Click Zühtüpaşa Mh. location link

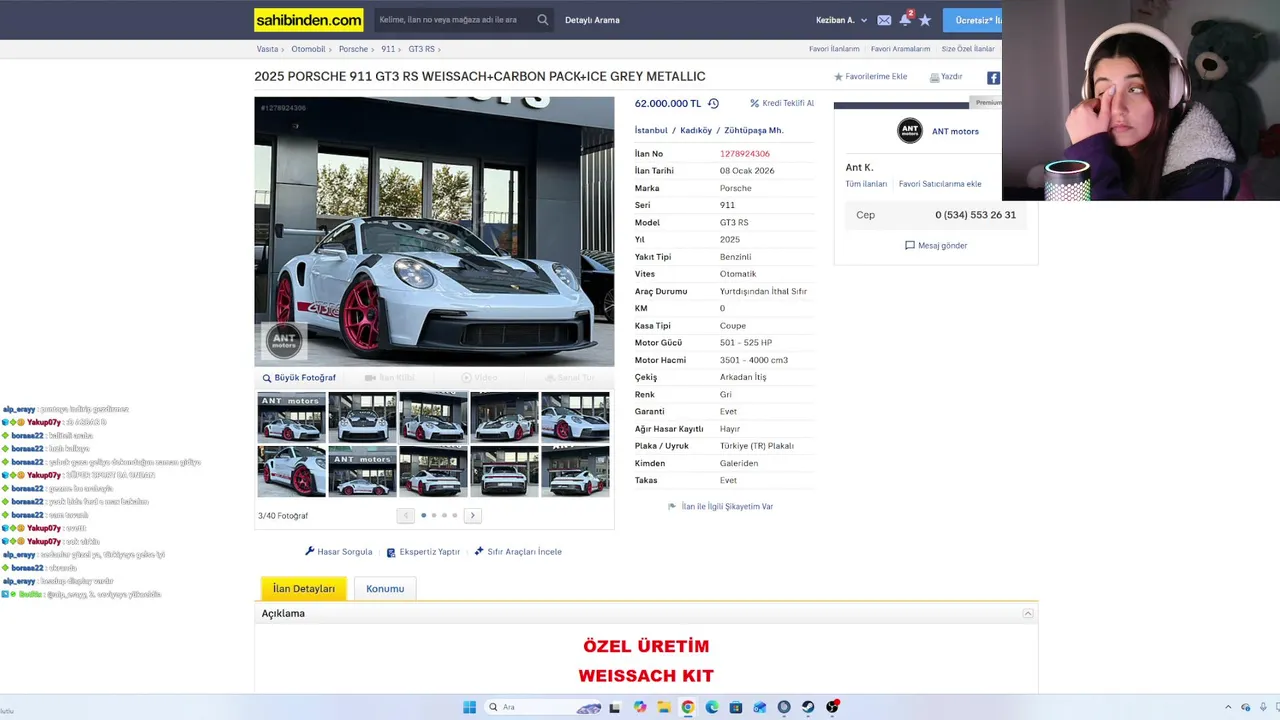pos(754,130)
